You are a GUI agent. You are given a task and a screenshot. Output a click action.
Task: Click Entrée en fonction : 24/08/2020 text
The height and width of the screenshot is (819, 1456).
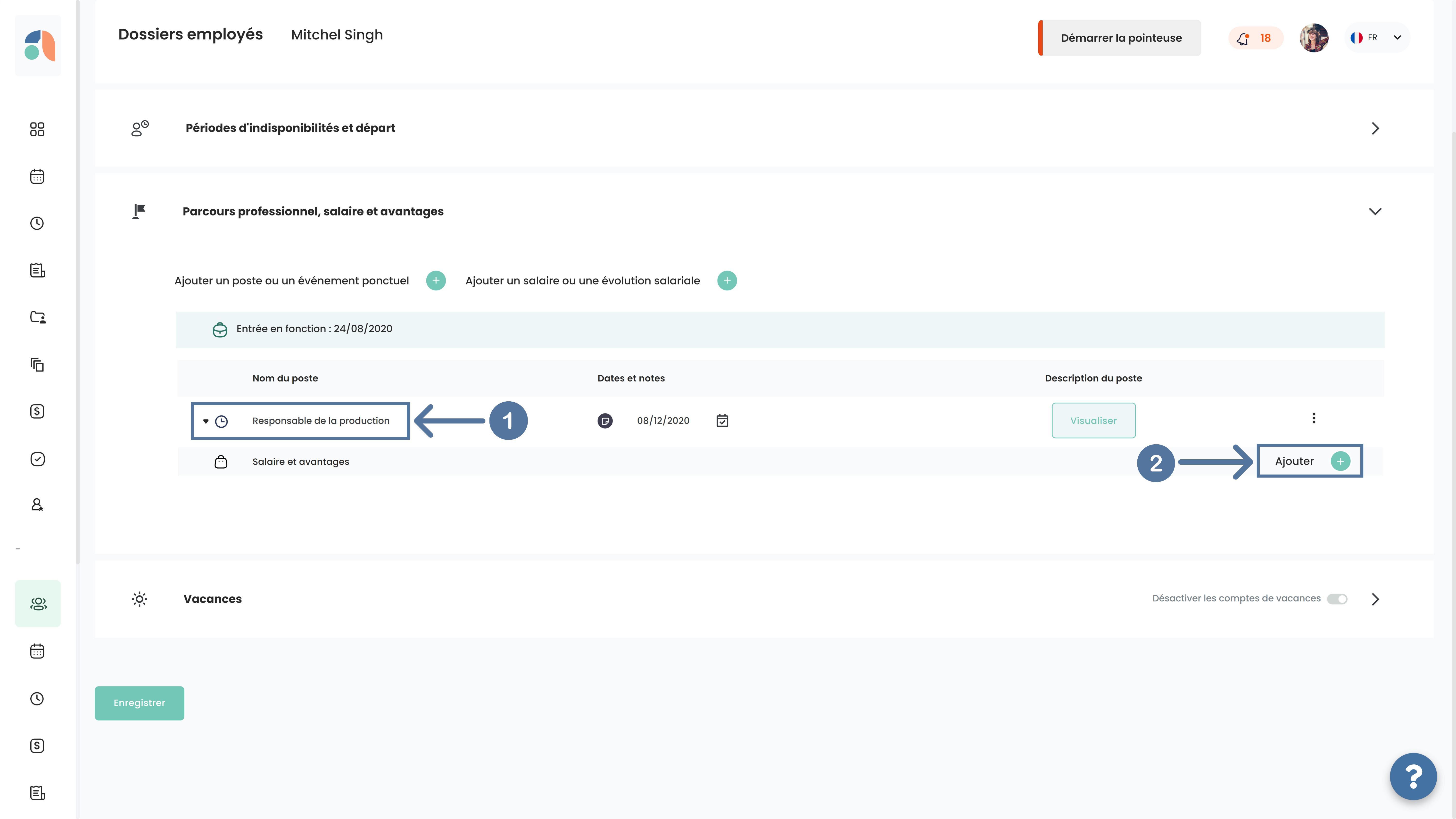[314, 329]
